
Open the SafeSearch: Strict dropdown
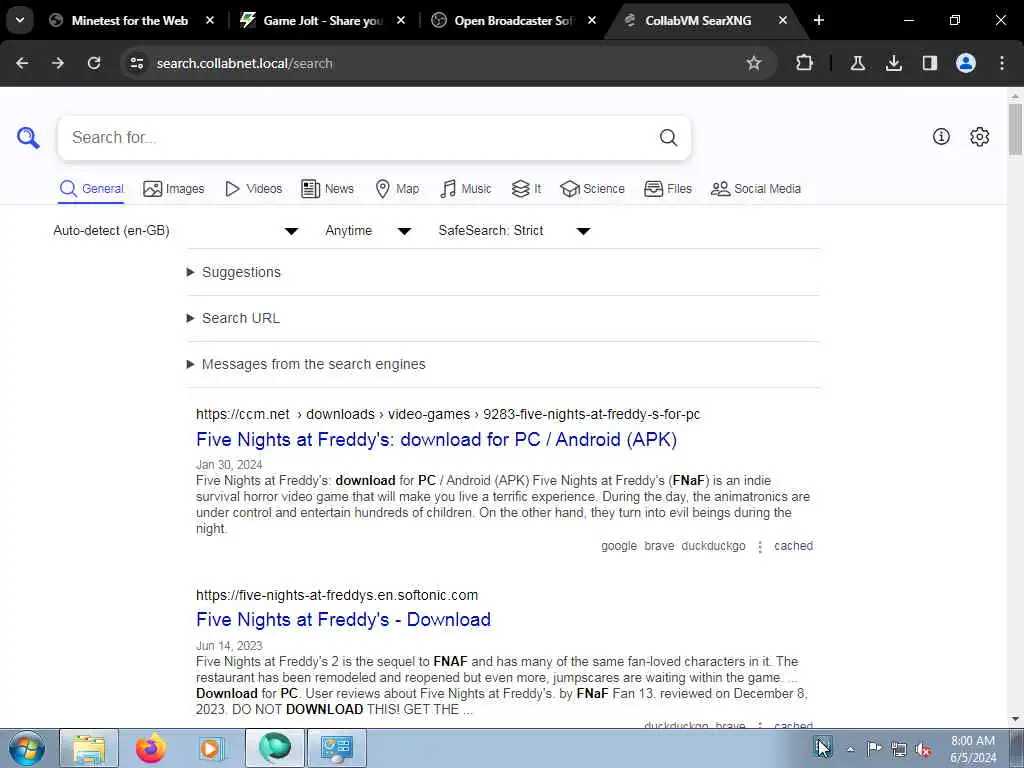tap(514, 231)
